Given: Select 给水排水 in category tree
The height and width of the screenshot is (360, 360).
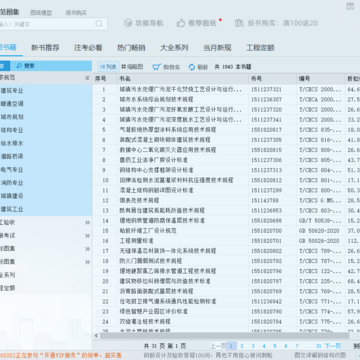Looking at the screenshot, I should click(x=12, y=143).
